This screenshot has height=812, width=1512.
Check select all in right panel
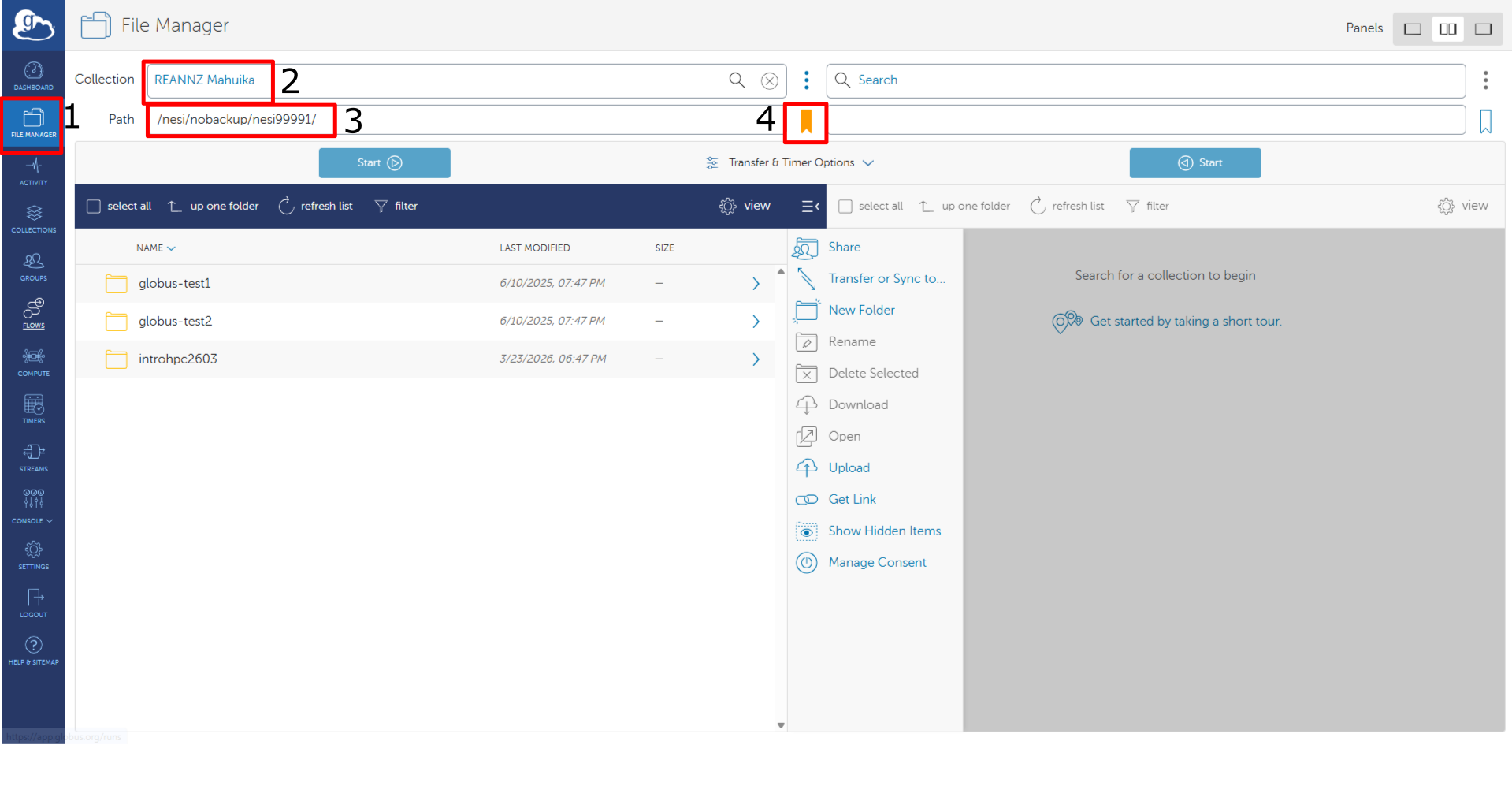pos(845,207)
